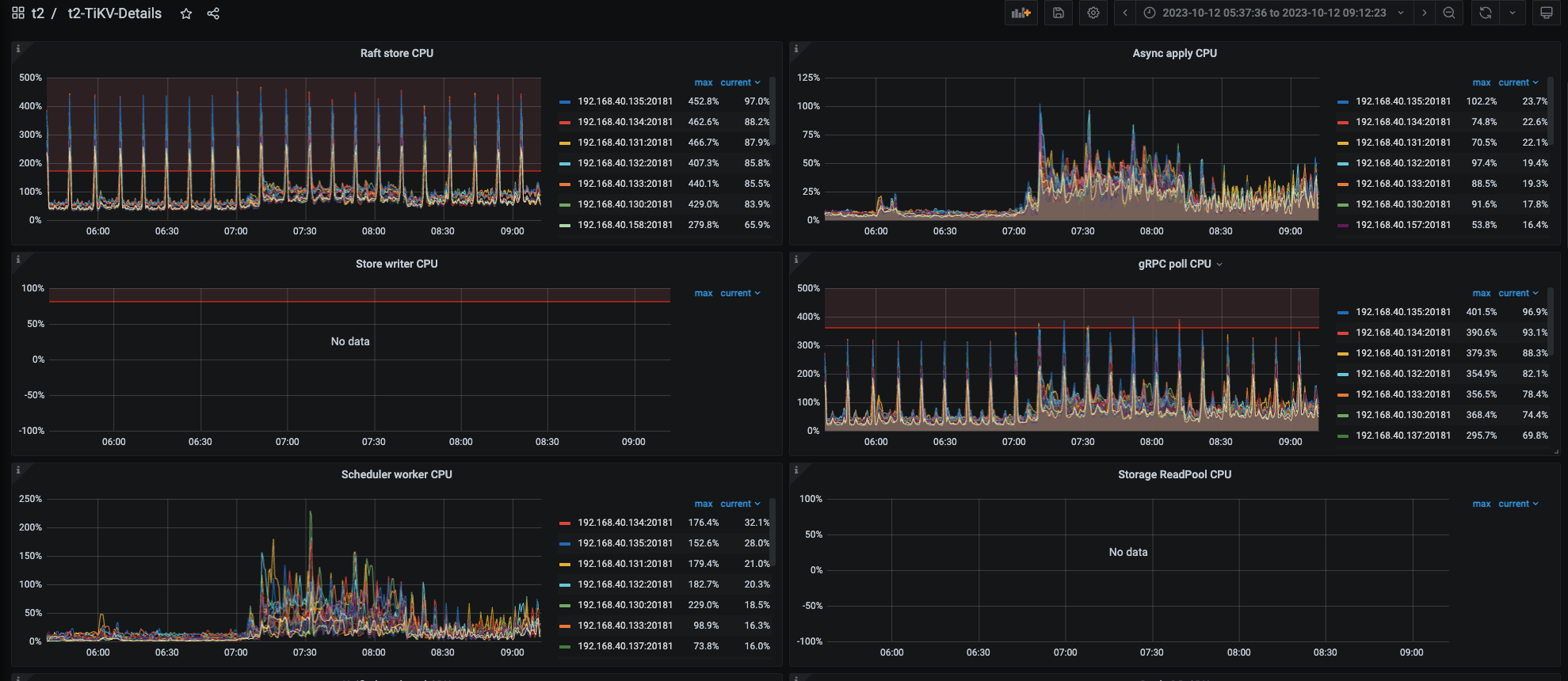Screen dimensions: 1568x681
Task: Open dashboard settings gear icon
Action: 1093,13
